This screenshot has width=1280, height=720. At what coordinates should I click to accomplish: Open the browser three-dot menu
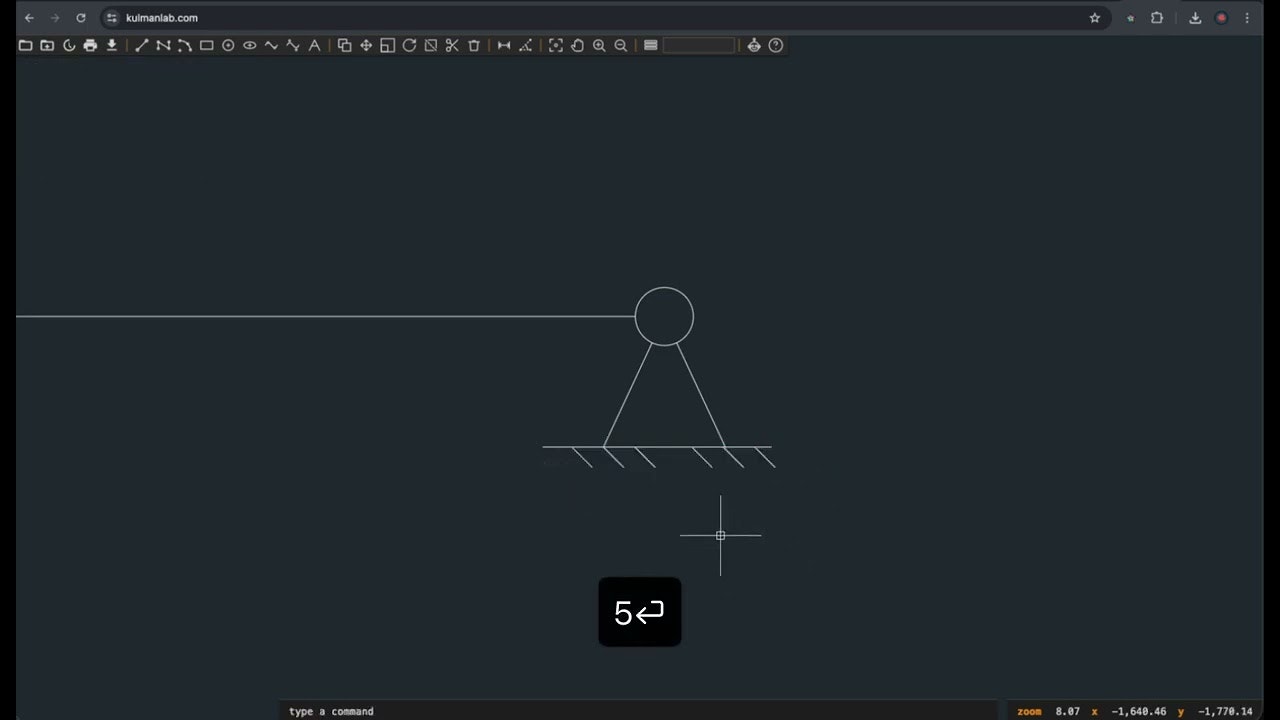coord(1247,18)
